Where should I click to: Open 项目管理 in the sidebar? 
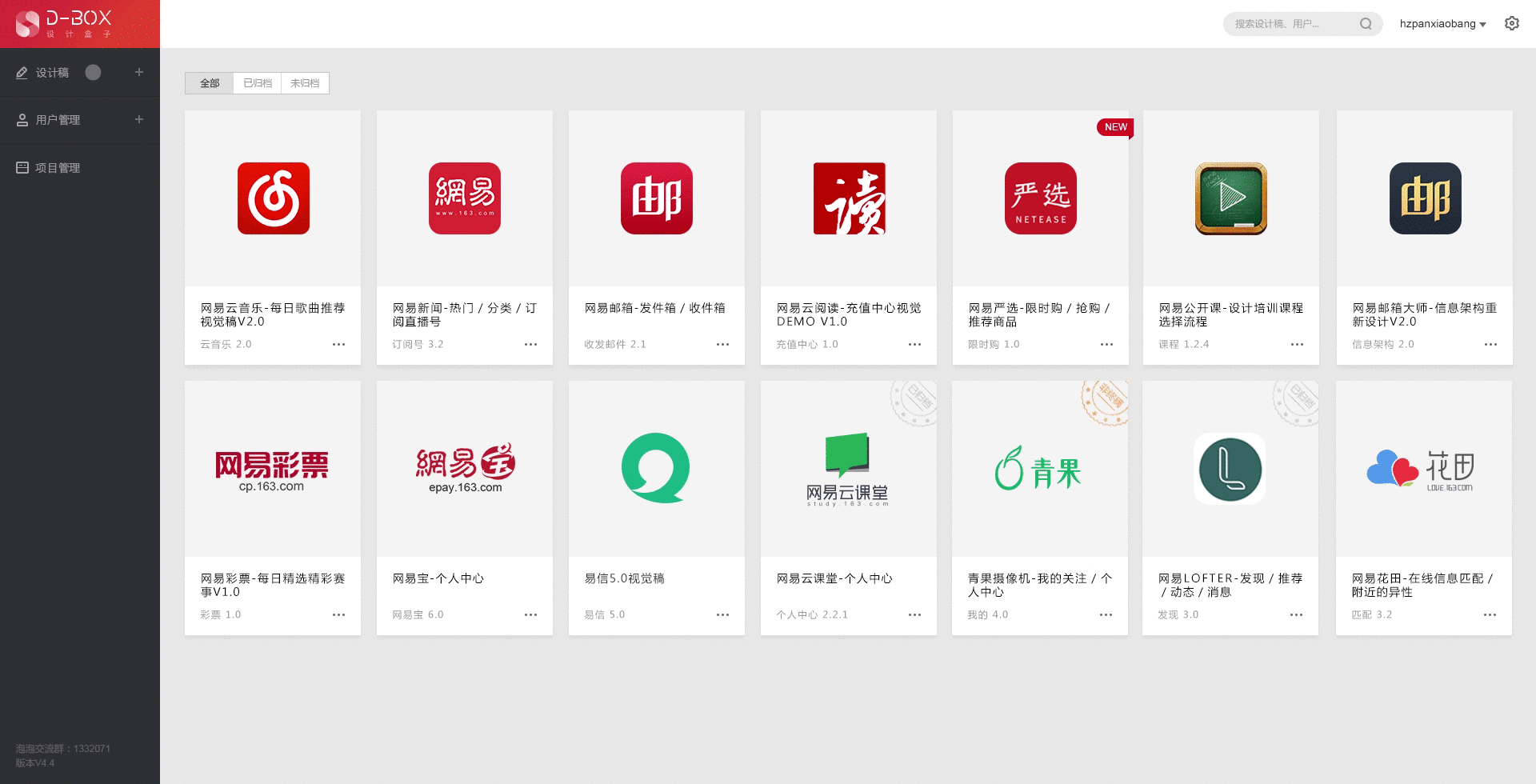58,168
